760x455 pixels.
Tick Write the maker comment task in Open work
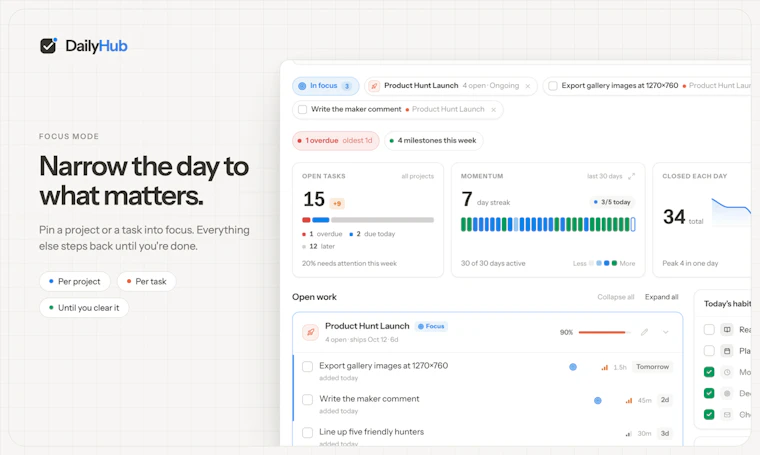coord(307,400)
